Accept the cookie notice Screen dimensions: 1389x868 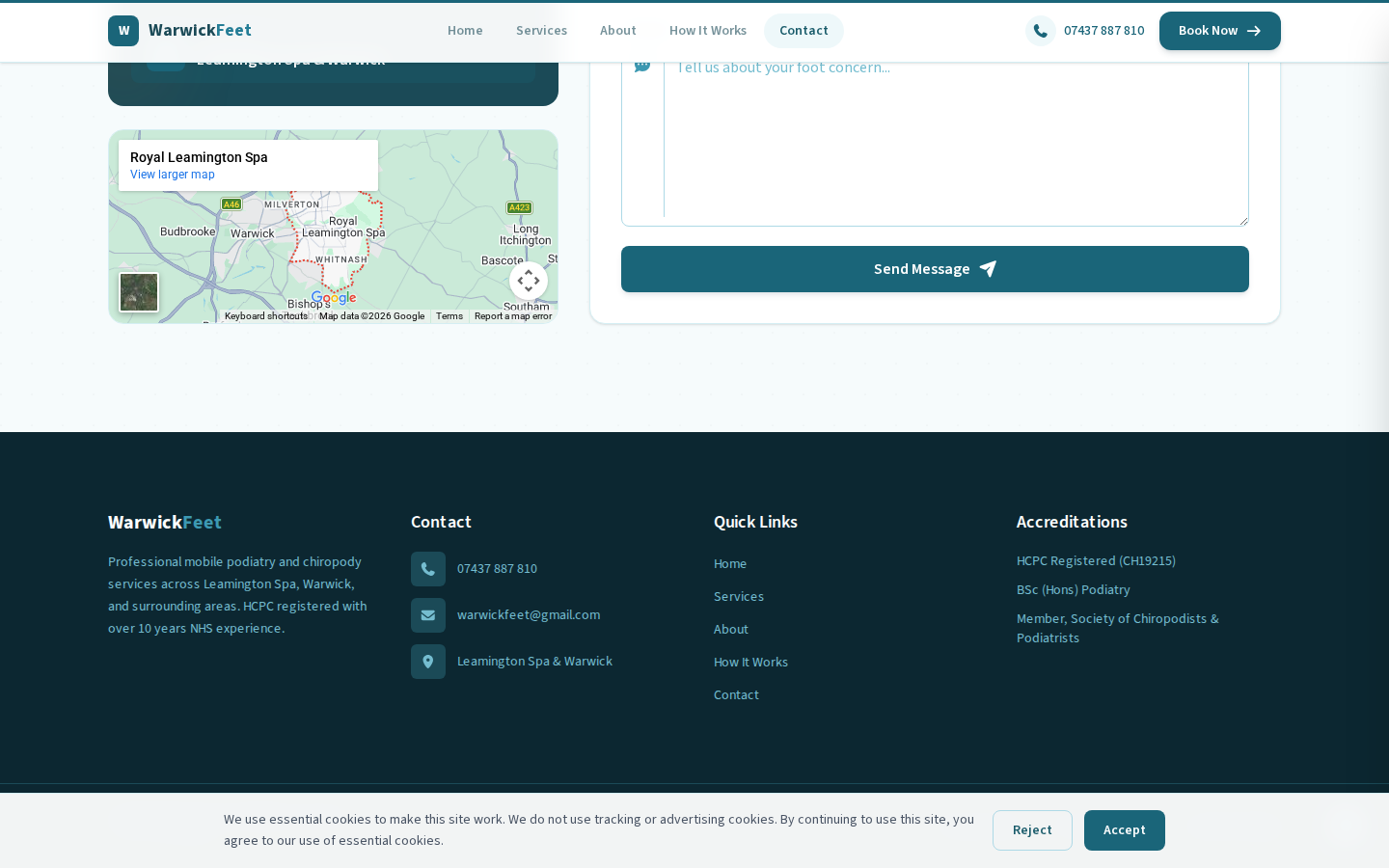click(1124, 830)
